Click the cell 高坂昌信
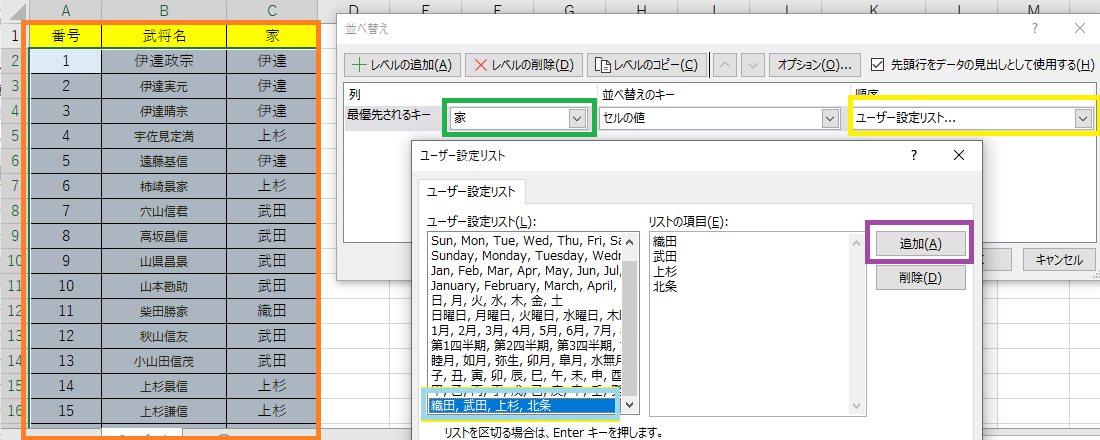Viewport: 1100px width, 440px height. click(x=163, y=236)
